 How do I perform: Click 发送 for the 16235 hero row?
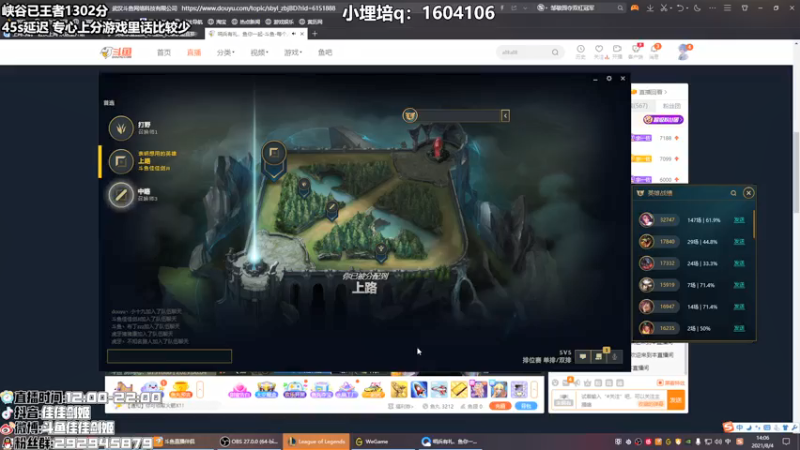click(x=739, y=329)
